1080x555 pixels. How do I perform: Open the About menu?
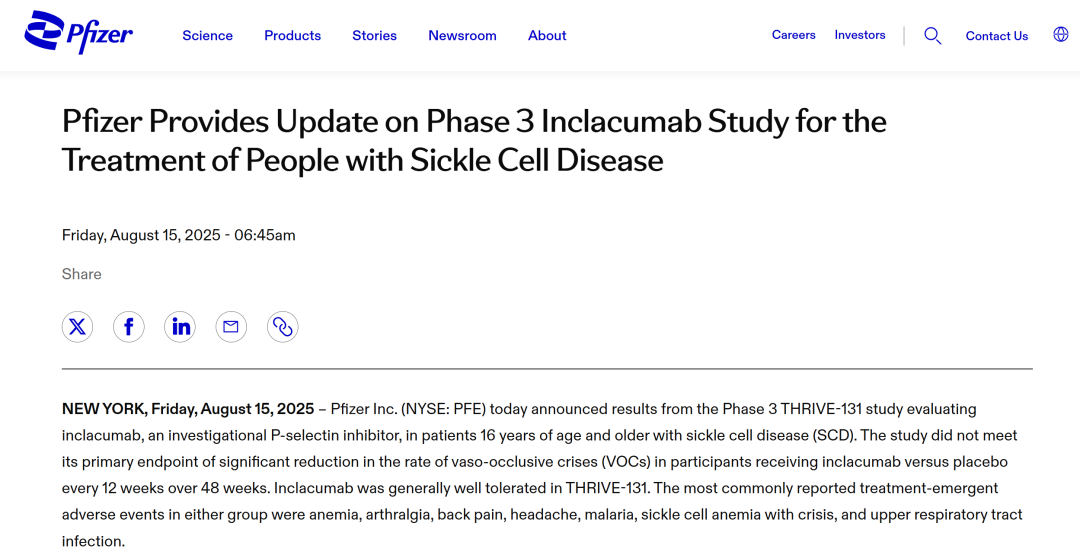click(547, 36)
